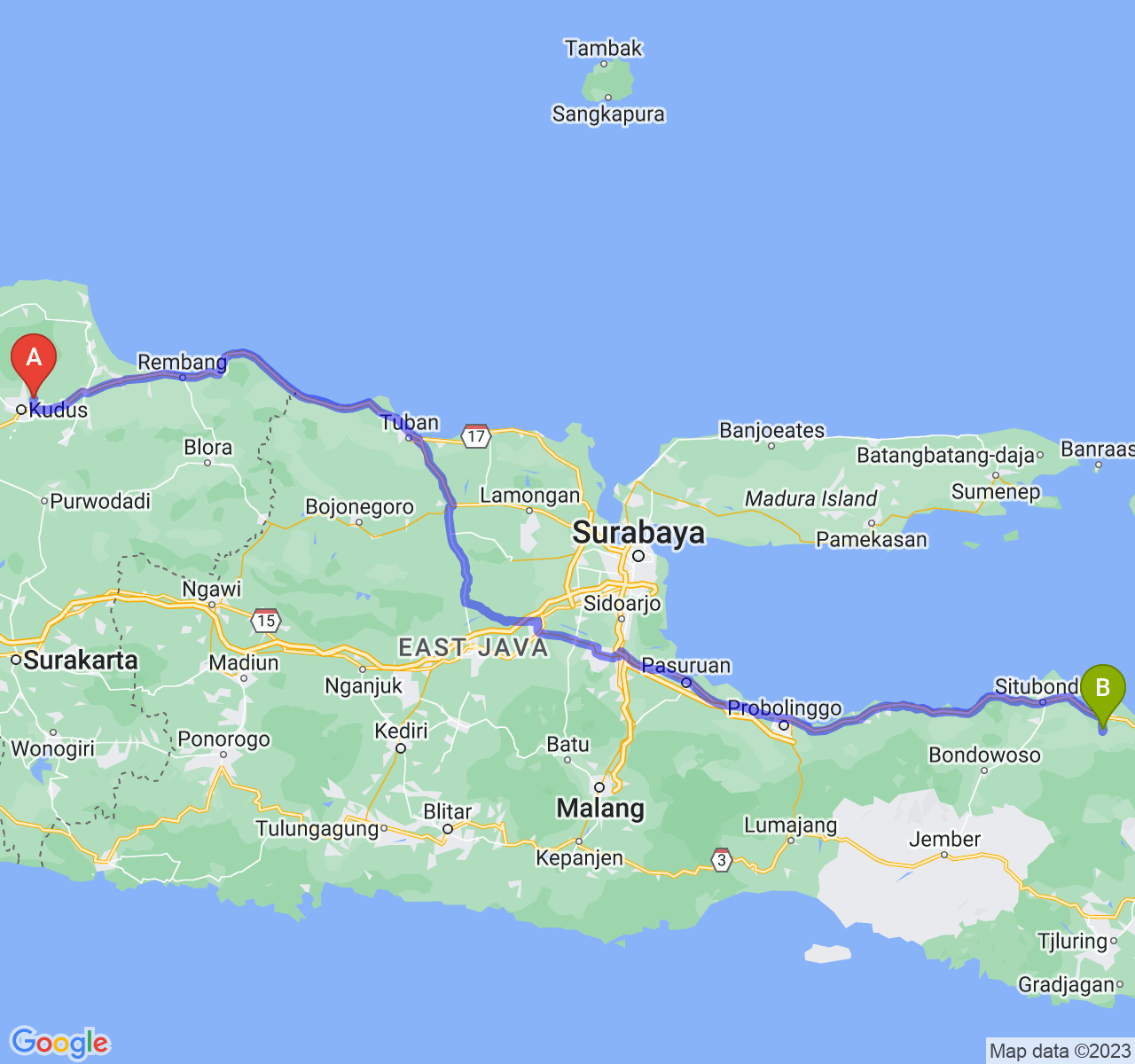Click the Purwodadi town label

(100, 501)
